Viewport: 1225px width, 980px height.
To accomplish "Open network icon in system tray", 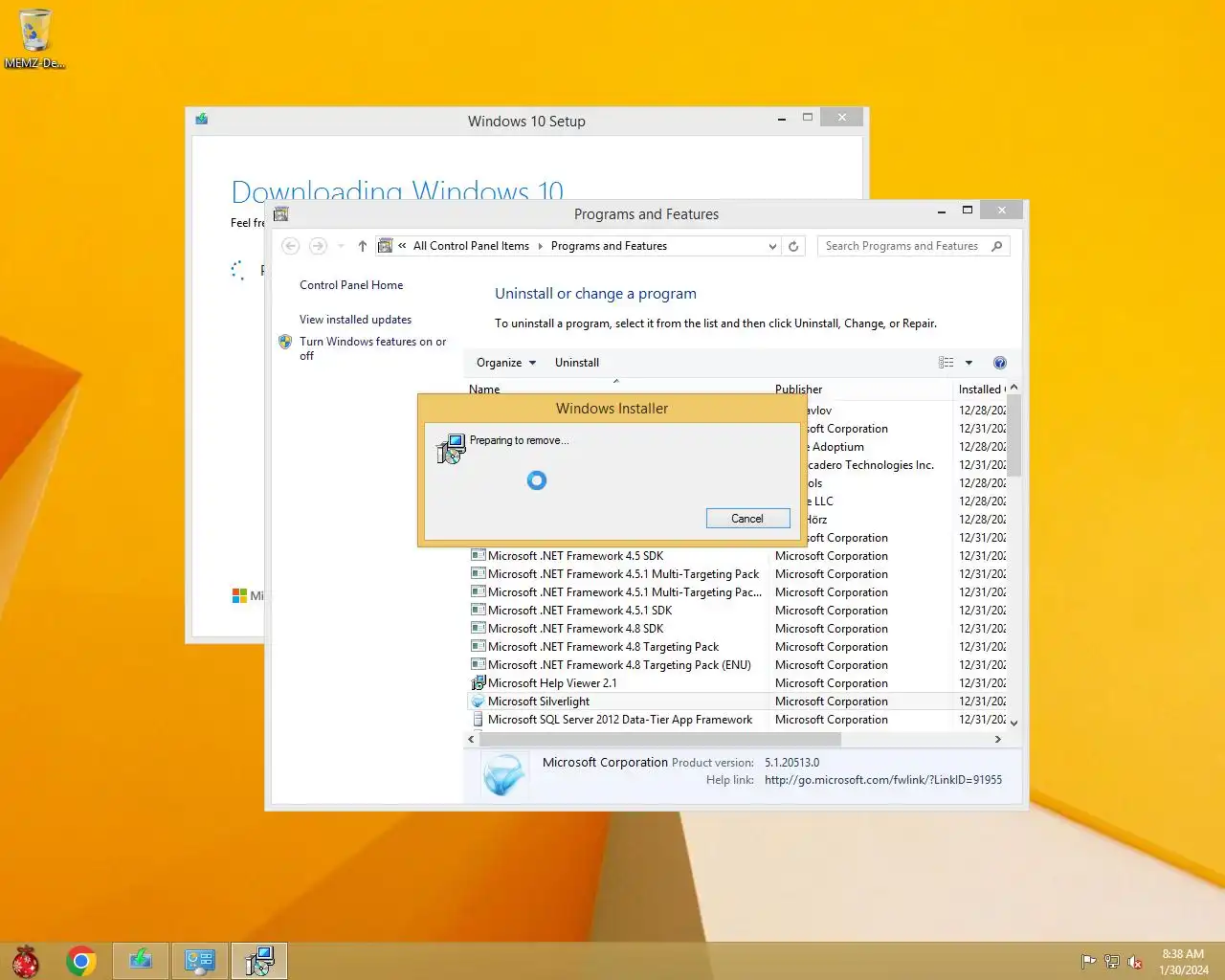I will pos(1111,962).
